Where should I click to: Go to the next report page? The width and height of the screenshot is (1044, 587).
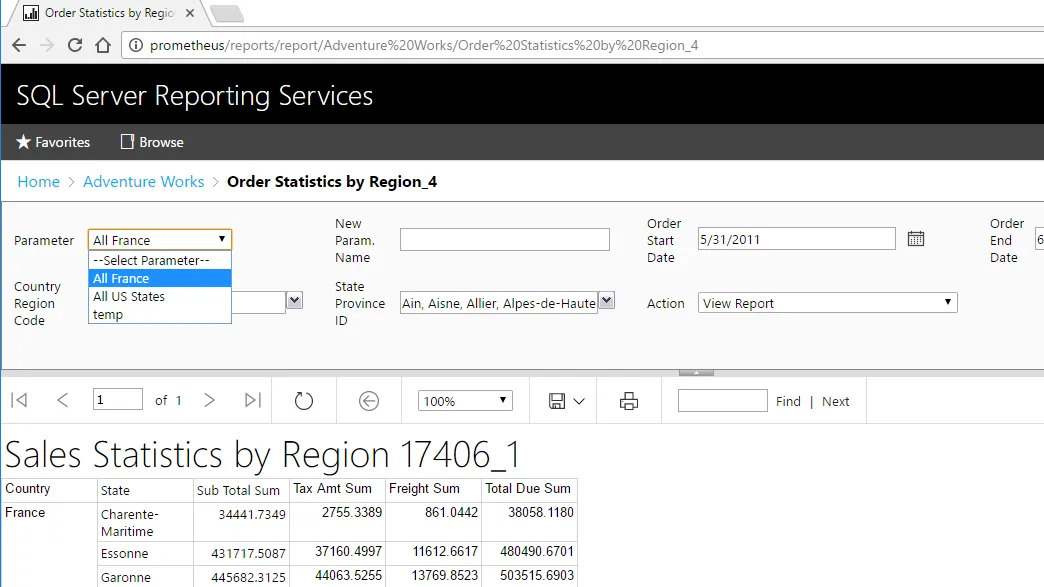point(209,401)
